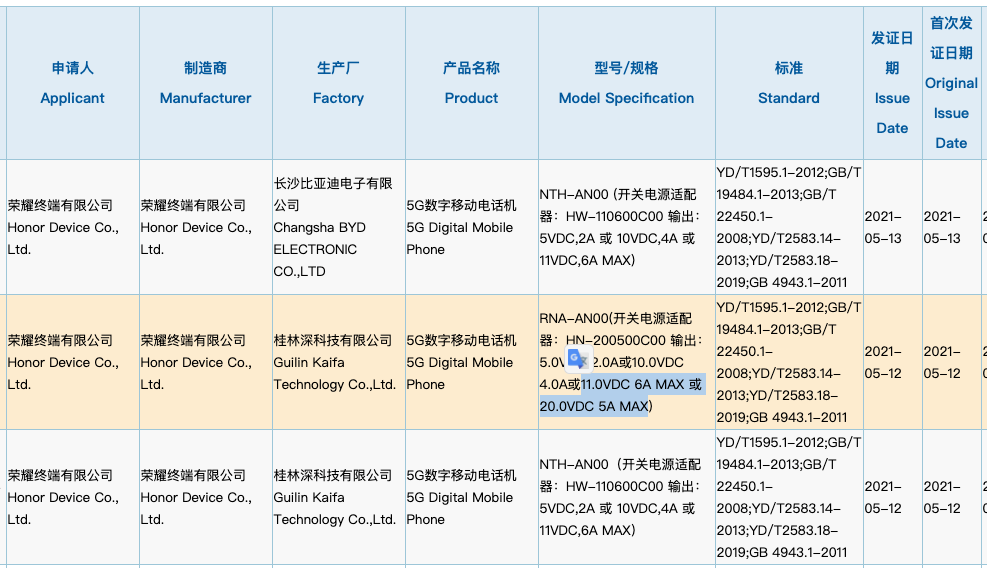Click the Manufacturer Honor Device cell in the first row
This screenshot has height=568, width=987.
(x=205, y=227)
